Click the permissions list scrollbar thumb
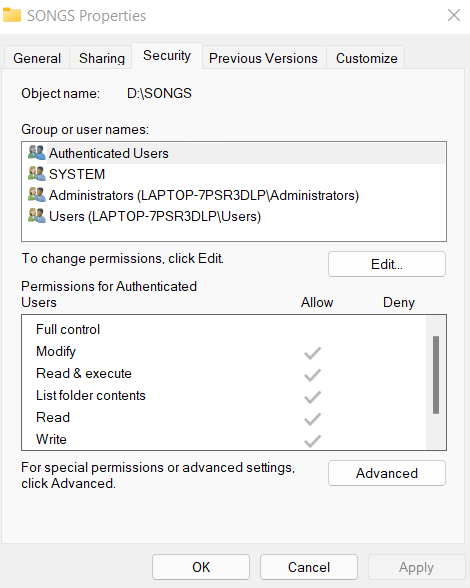The width and height of the screenshot is (470, 588). coord(436,375)
